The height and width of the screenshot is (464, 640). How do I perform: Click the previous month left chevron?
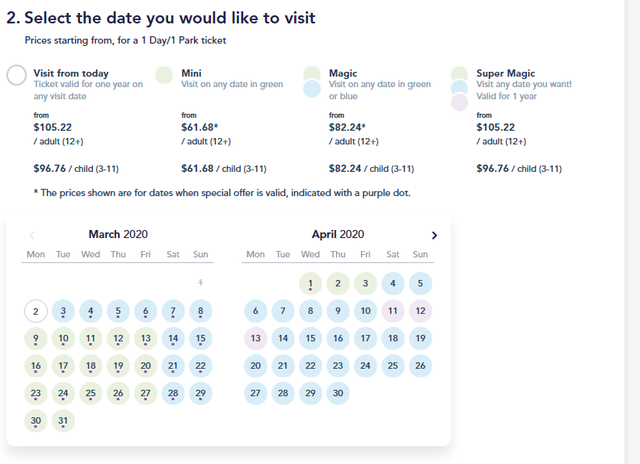32,235
